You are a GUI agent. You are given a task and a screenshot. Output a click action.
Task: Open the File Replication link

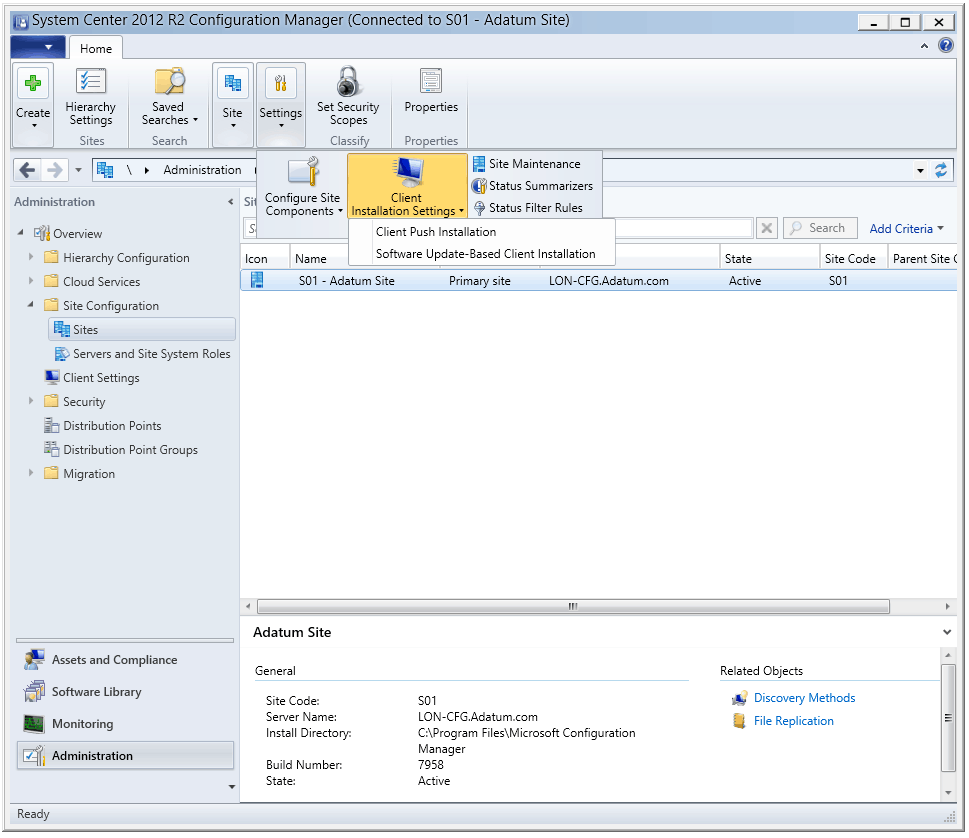(x=793, y=721)
